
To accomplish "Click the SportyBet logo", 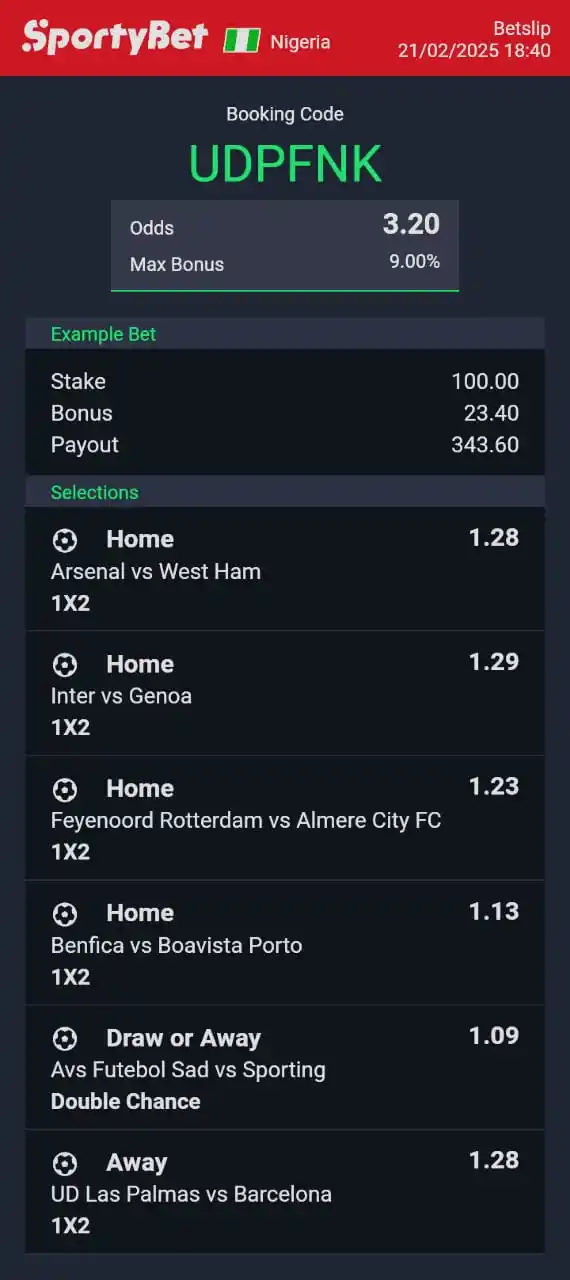I will [115, 38].
